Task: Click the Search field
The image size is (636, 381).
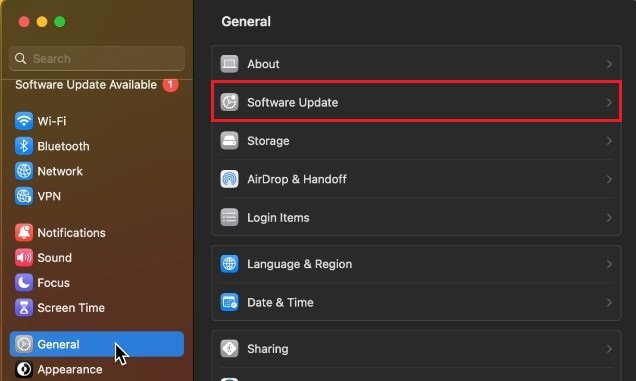Action: [97, 58]
